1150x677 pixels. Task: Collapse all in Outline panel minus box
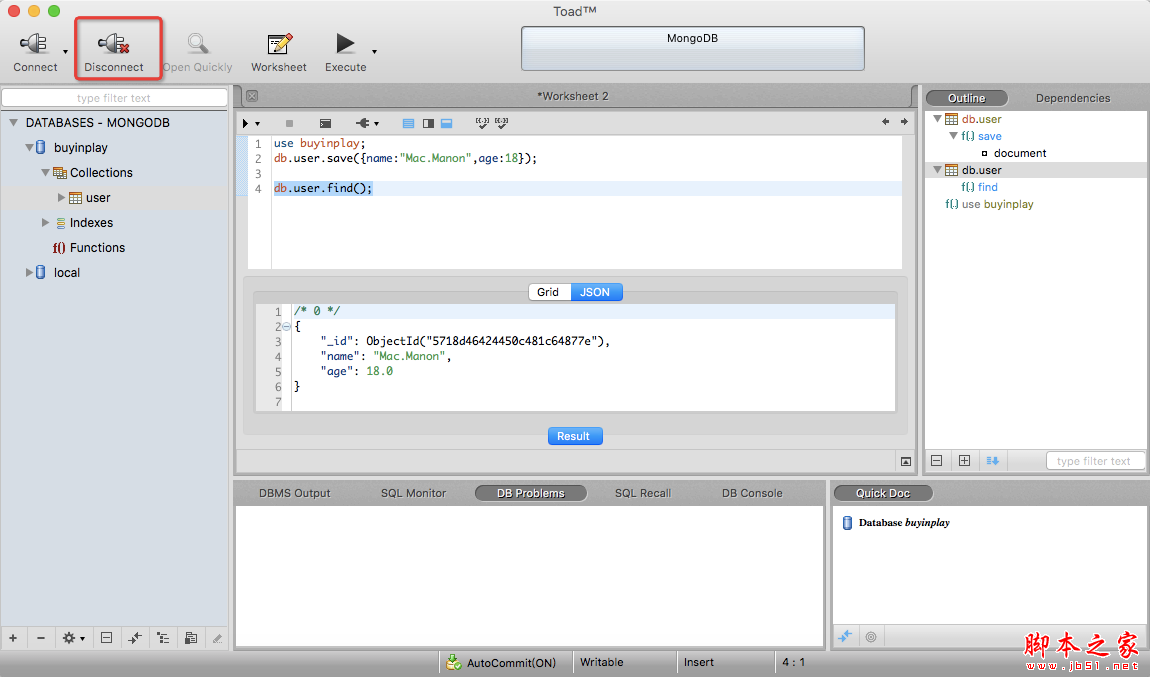point(937,461)
